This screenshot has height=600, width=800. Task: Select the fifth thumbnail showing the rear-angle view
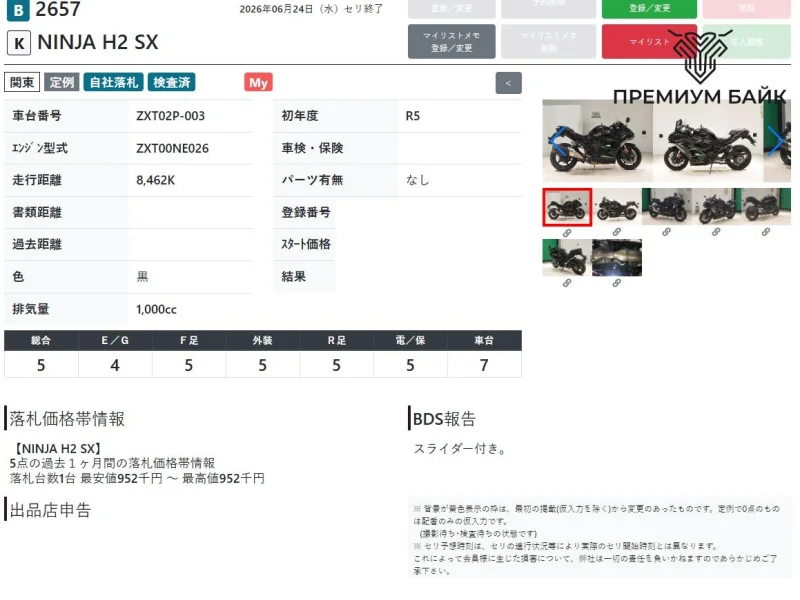click(766, 207)
